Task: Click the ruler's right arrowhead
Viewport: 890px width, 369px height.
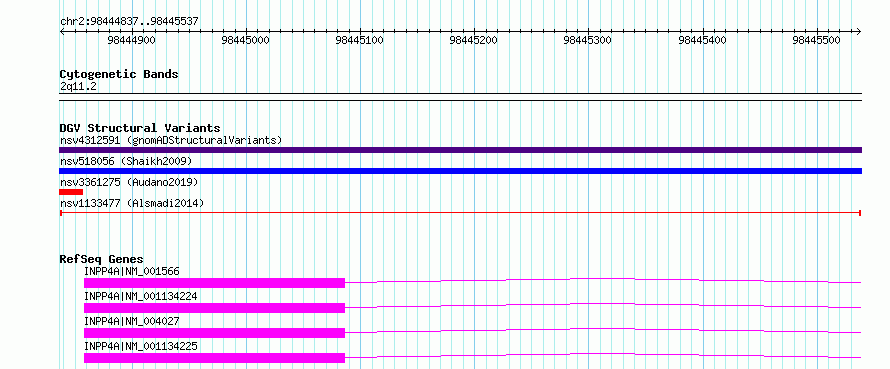Action: click(859, 31)
